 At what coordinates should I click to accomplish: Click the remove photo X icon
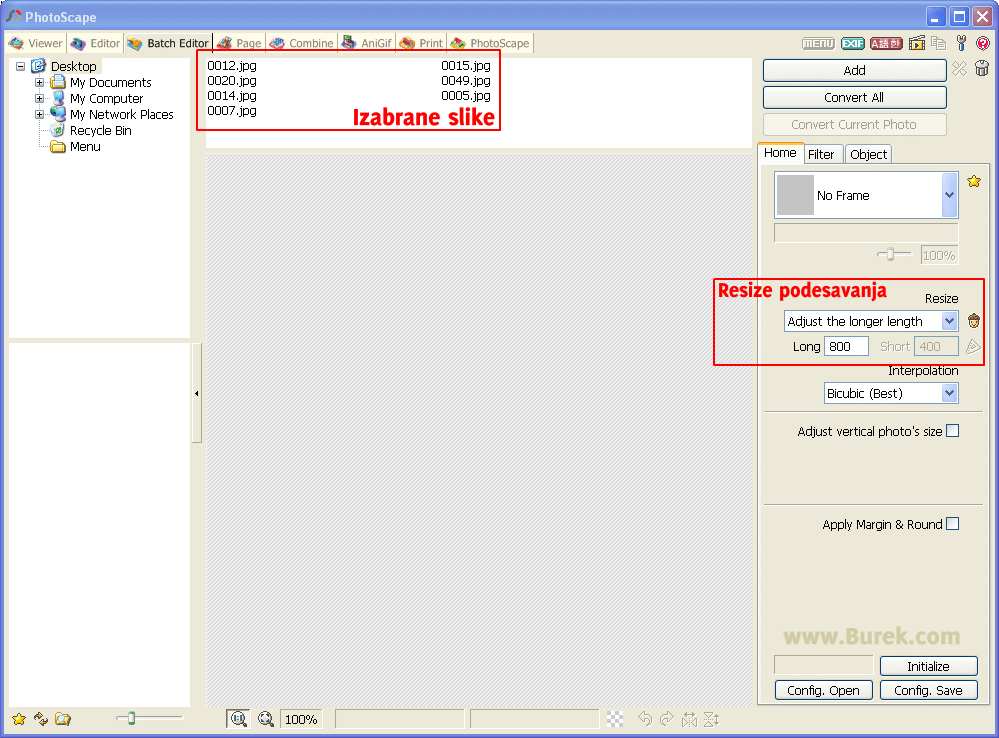(959, 69)
